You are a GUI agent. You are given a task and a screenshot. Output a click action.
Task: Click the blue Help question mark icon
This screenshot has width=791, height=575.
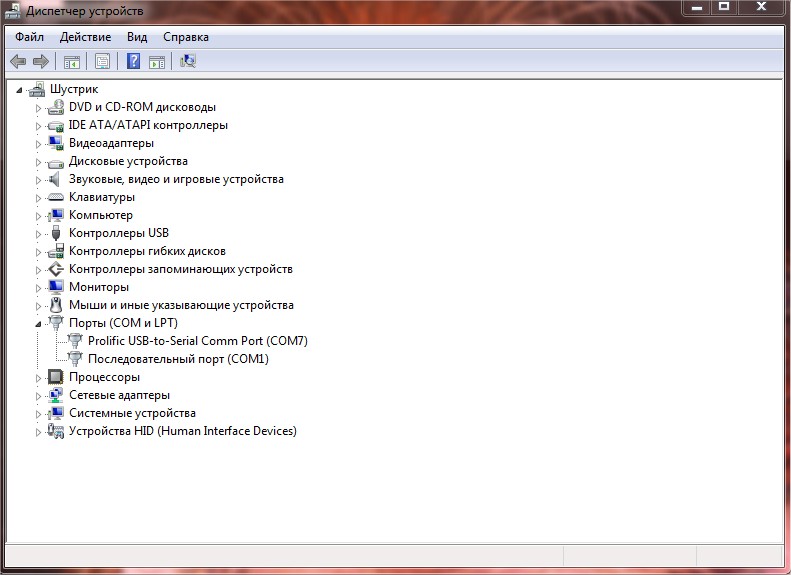(133, 62)
